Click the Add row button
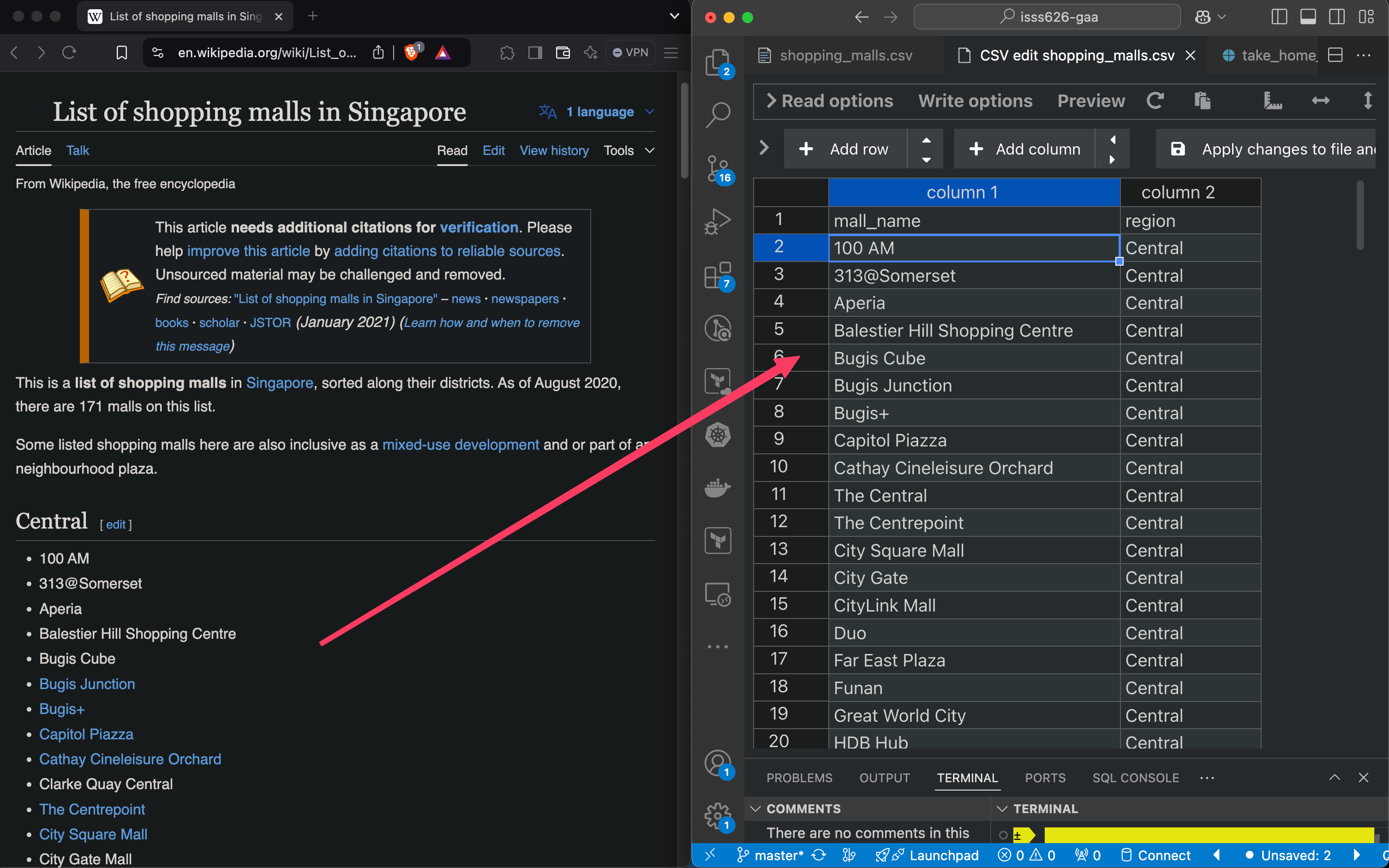The width and height of the screenshot is (1389, 868). click(x=844, y=149)
